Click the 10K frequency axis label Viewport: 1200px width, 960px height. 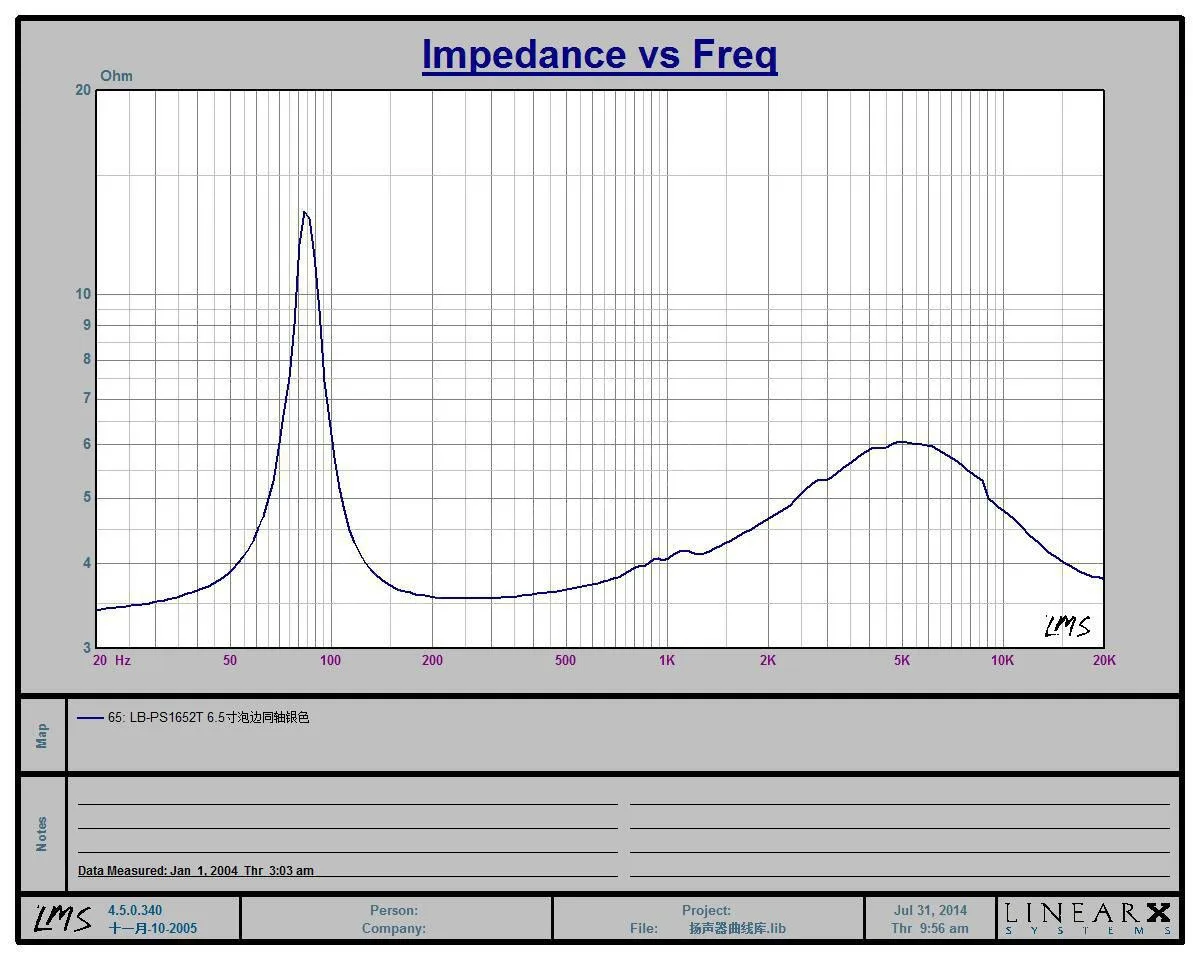[1002, 660]
